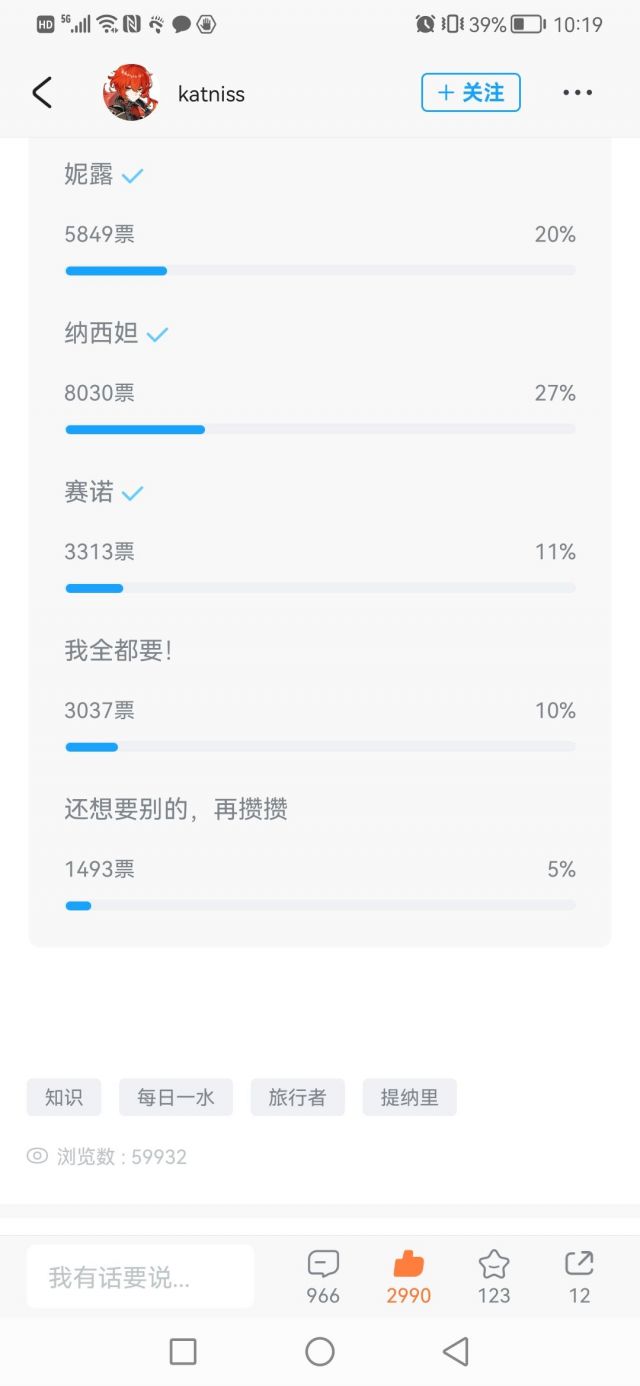Open the three-dot more options menu
This screenshot has width=640, height=1386.
pyautogui.click(x=577, y=93)
